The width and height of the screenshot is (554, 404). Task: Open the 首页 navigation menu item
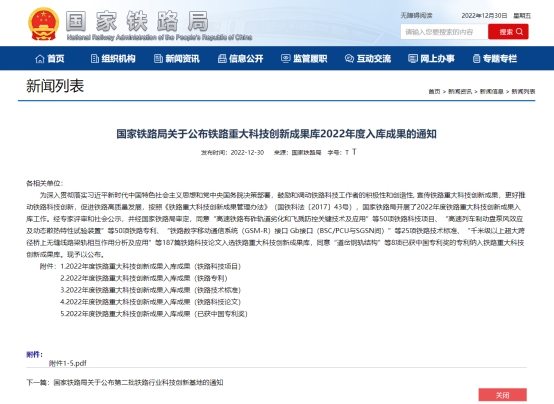pos(50,59)
